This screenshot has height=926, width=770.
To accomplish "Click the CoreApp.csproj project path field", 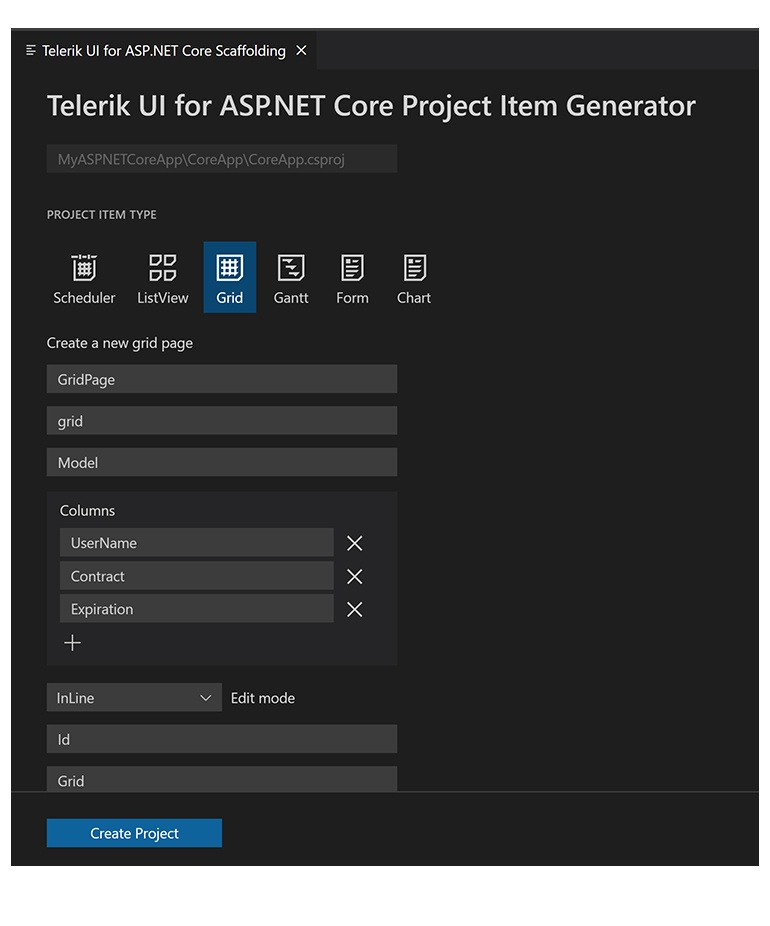I will click(x=221, y=158).
